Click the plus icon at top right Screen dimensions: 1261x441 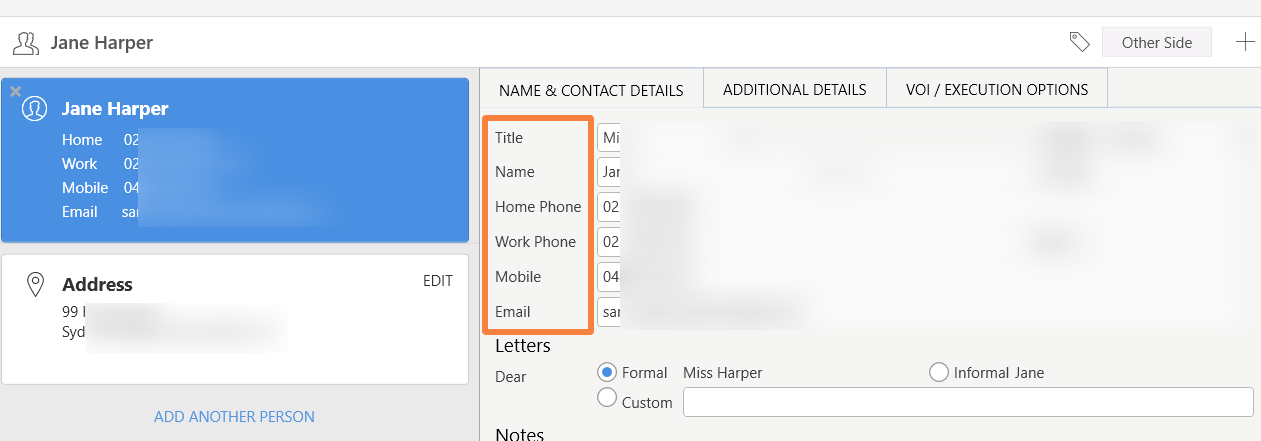1244,42
